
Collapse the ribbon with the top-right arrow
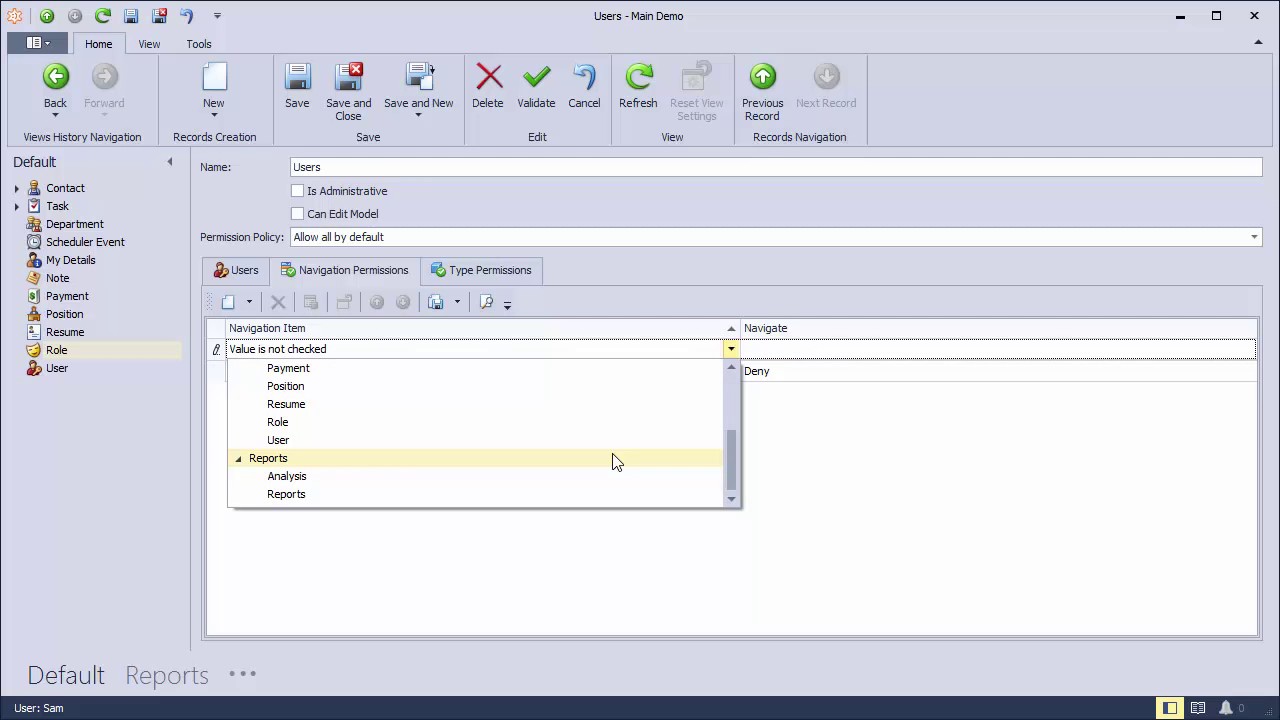[x=1258, y=42]
